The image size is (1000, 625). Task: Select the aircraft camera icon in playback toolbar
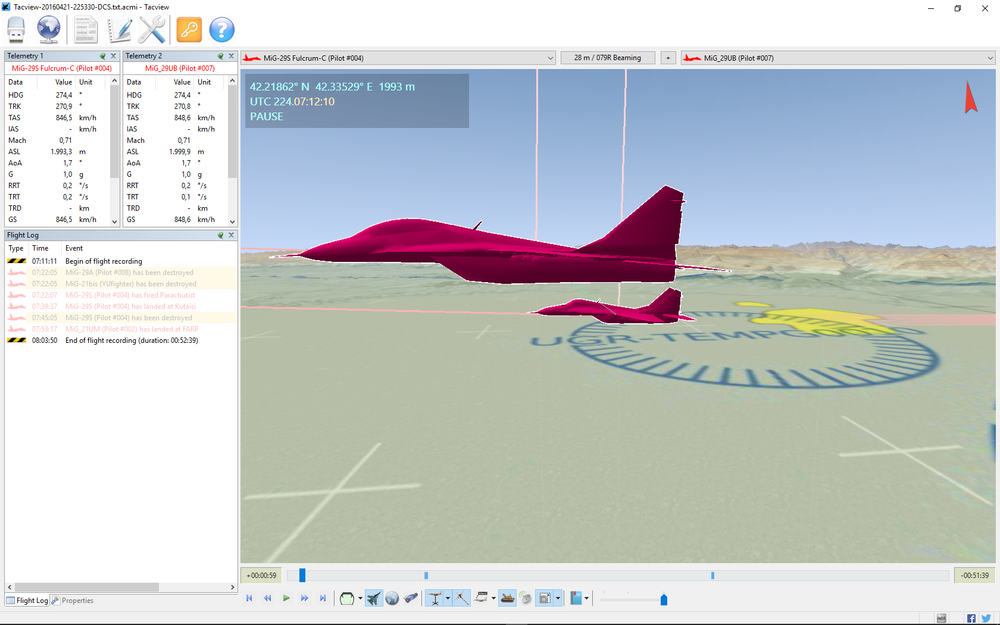point(375,598)
